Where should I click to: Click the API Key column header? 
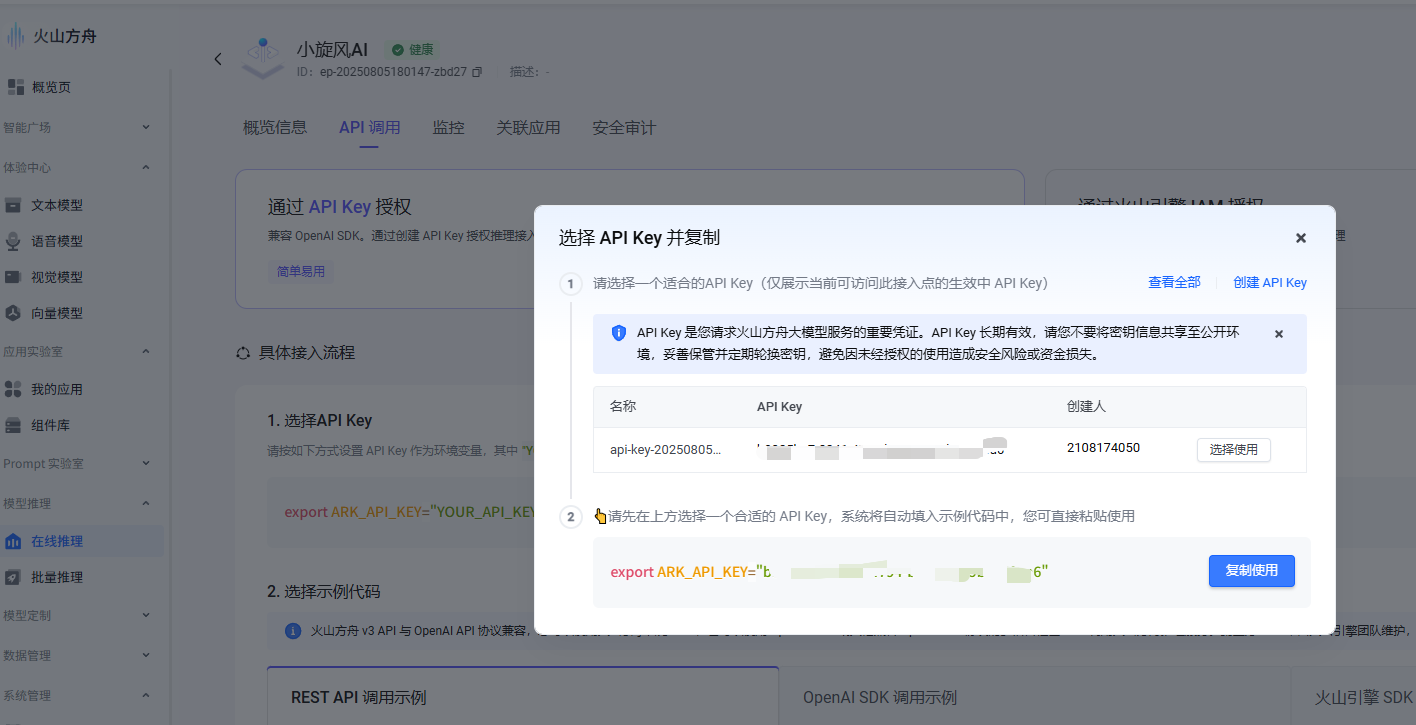tap(780, 407)
